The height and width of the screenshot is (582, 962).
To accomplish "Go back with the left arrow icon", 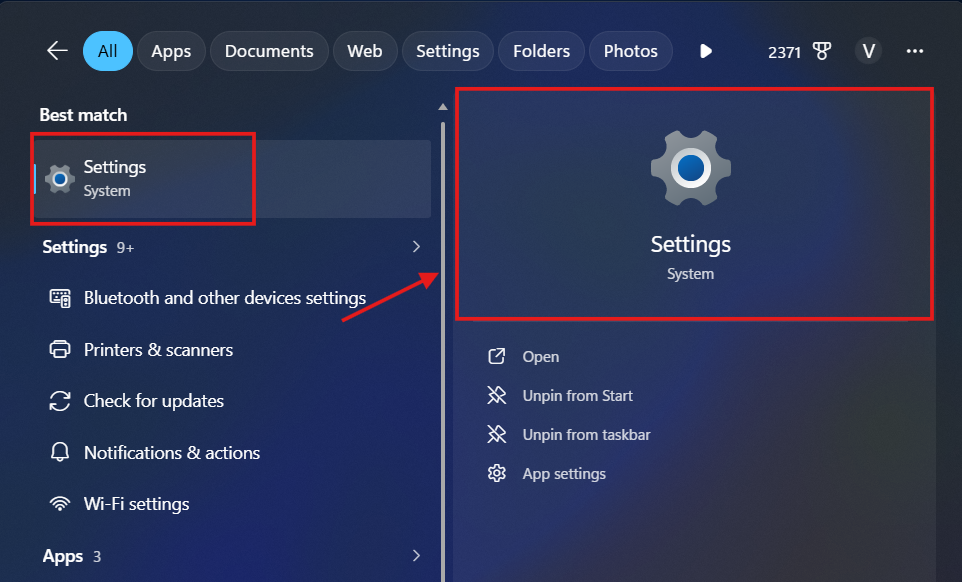I will 57,51.
